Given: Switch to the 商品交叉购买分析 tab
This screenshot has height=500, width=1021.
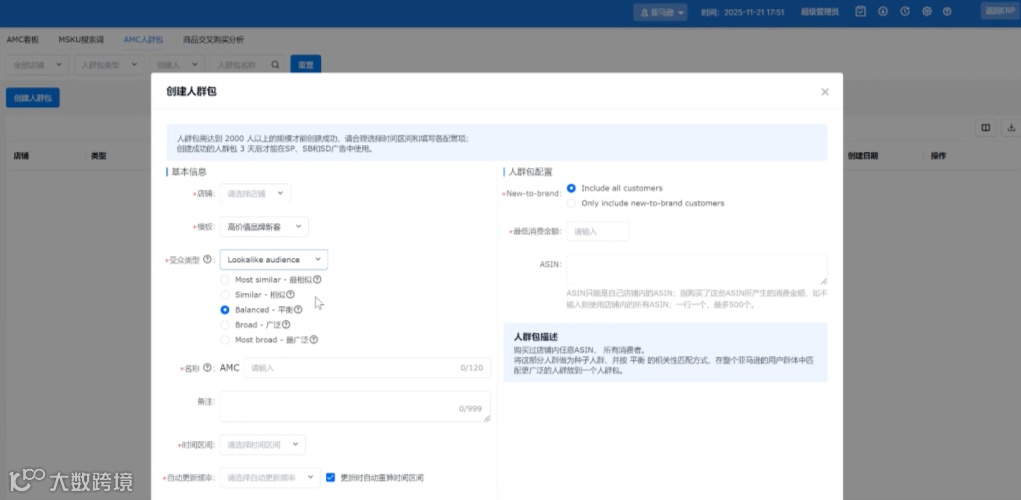Looking at the screenshot, I should [x=213, y=40].
